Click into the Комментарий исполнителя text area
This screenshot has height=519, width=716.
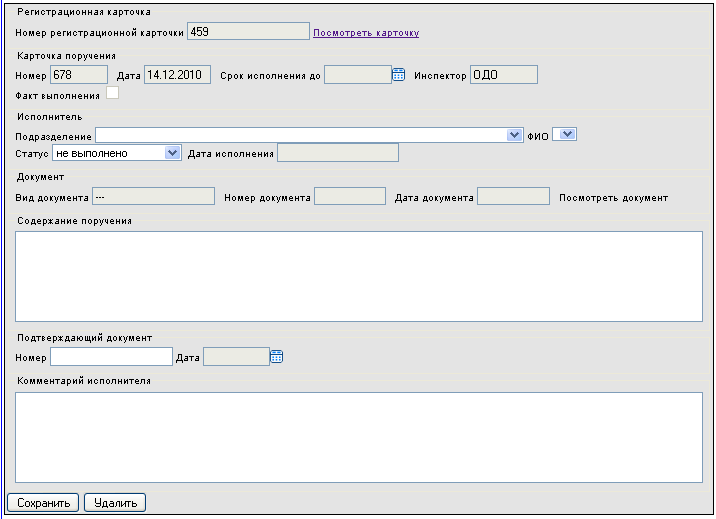pos(359,437)
